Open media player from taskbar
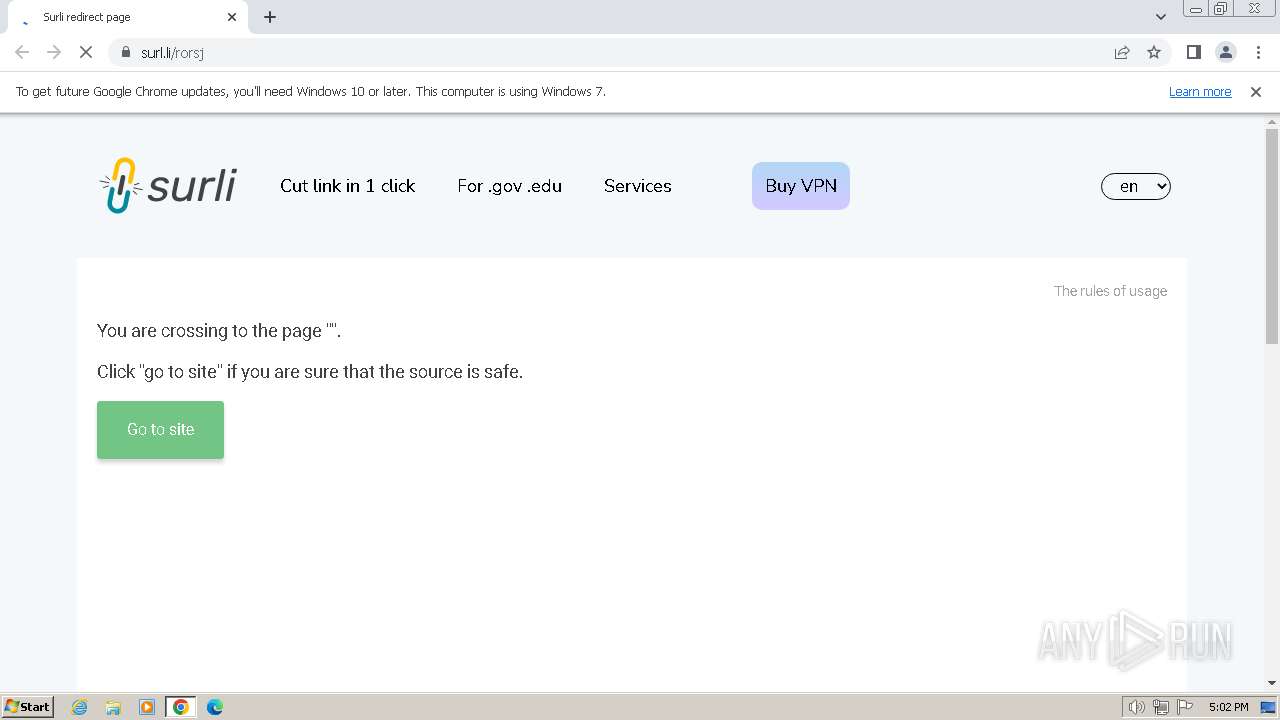The width and height of the screenshot is (1280, 720). [x=147, y=707]
